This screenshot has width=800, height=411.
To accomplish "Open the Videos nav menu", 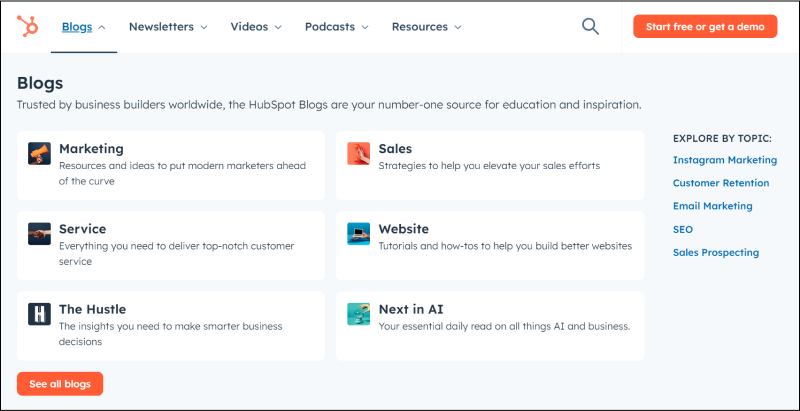I will pos(249,27).
